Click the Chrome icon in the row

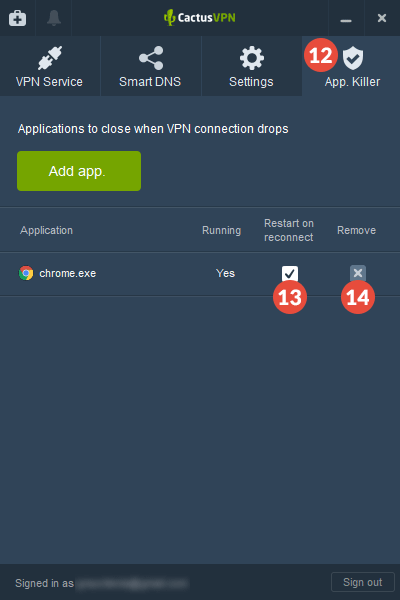coord(26,273)
